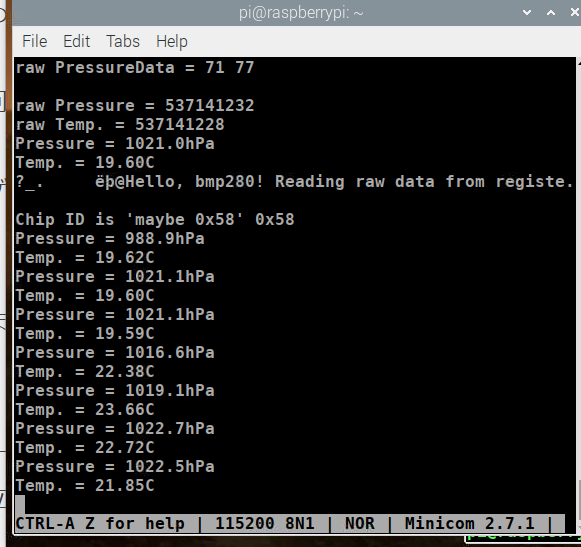Click the pi@raspberrypi title bar text

pos(301,13)
